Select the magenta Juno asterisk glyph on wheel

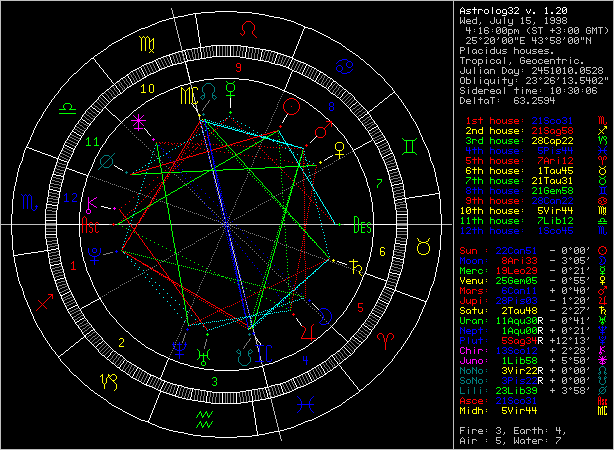[x=138, y=122]
